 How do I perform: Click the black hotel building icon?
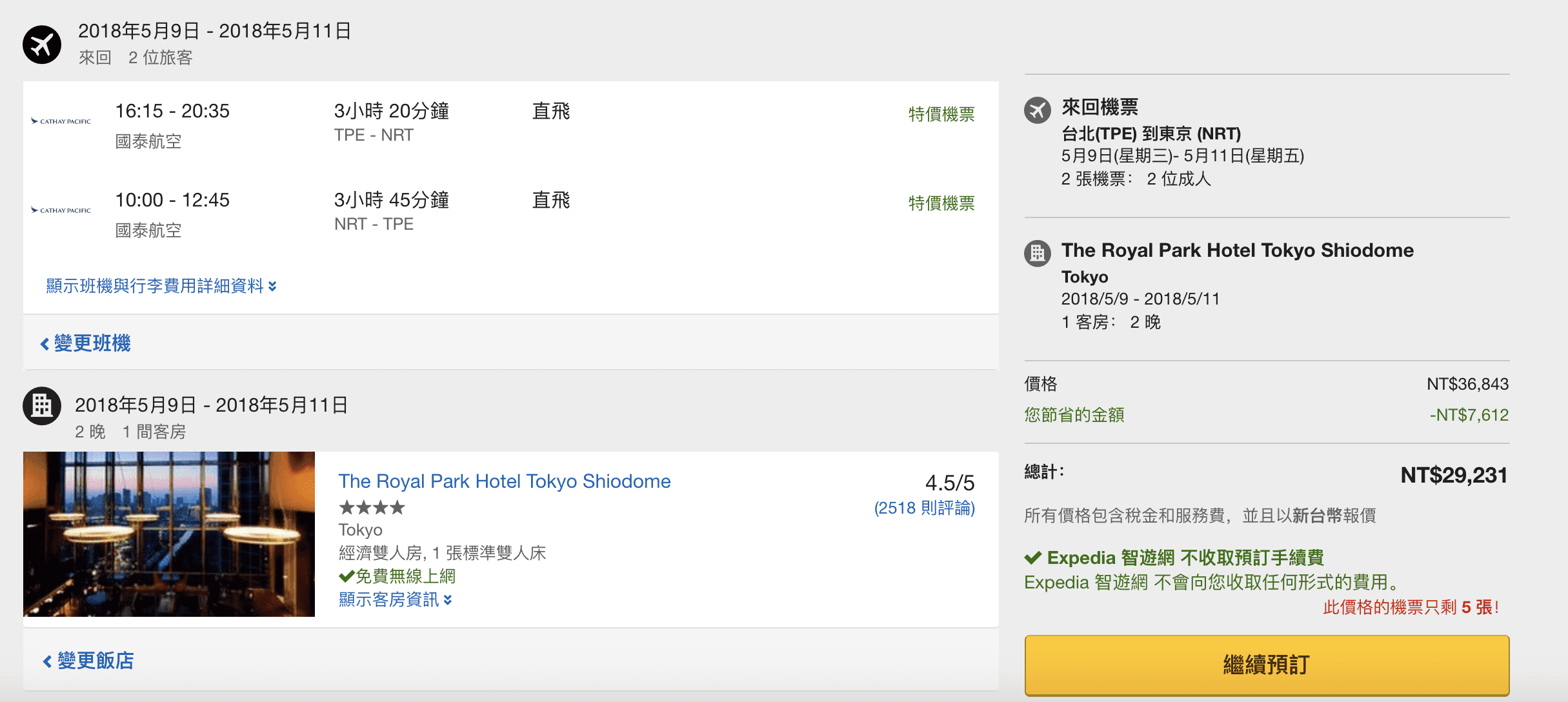[x=42, y=406]
